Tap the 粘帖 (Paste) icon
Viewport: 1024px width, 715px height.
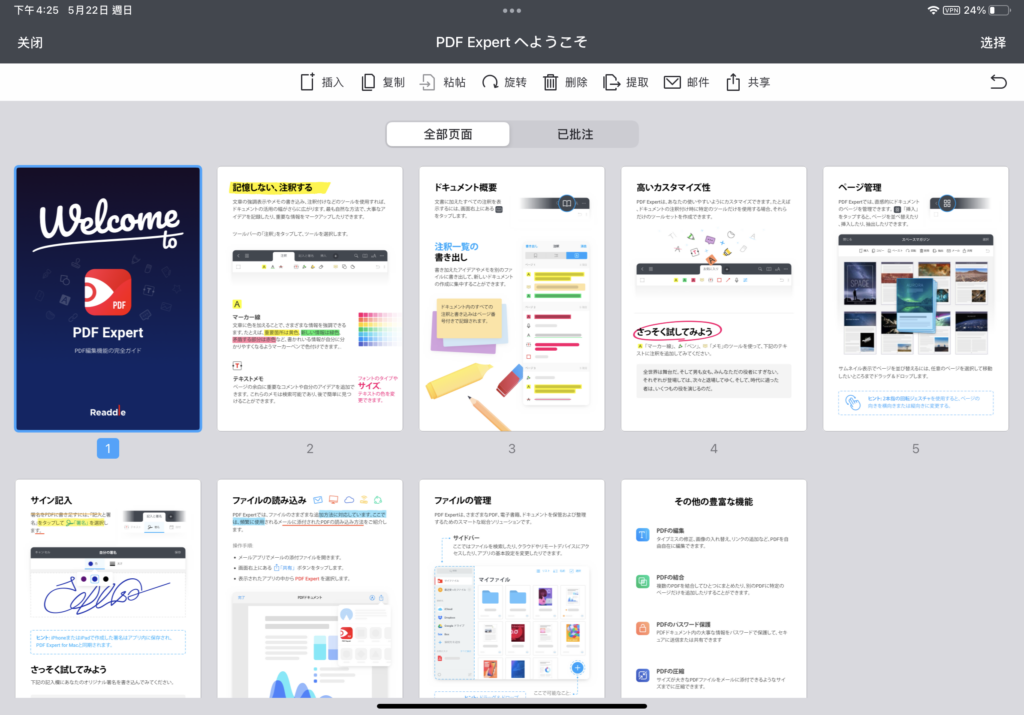[x=428, y=82]
